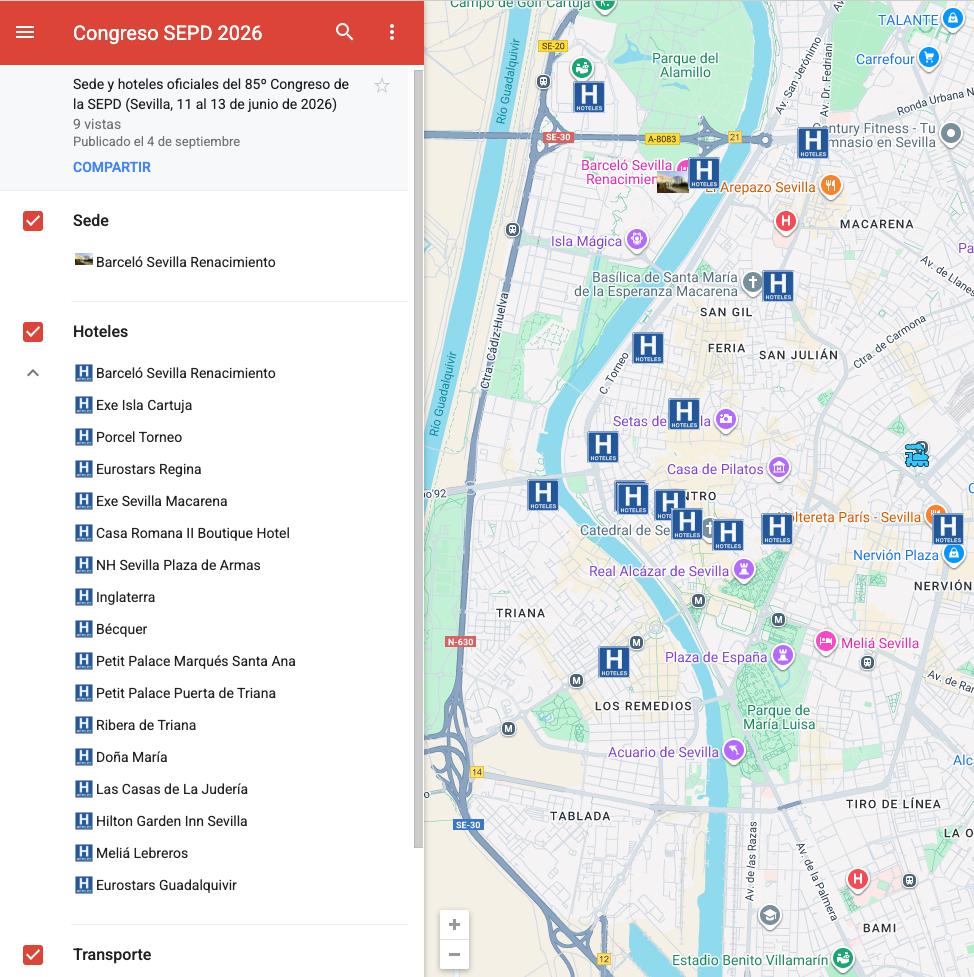Image resolution: width=974 pixels, height=977 pixels.
Task: Select Hilton Garden Inn Sevilla entry
Action: [171, 821]
